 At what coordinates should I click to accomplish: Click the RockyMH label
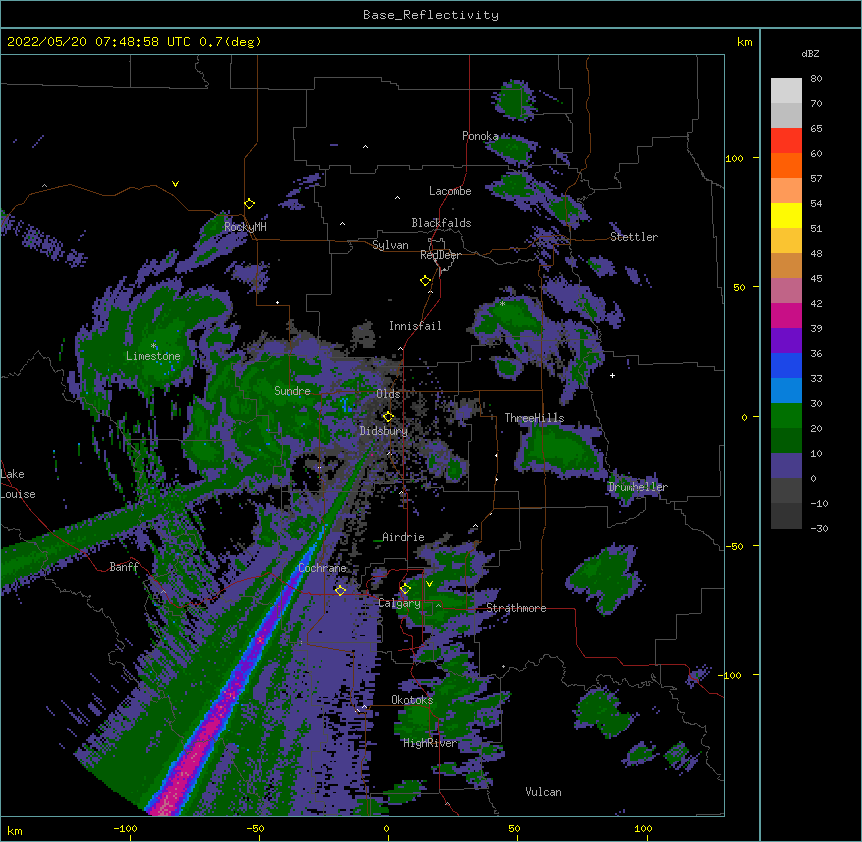tap(245, 226)
